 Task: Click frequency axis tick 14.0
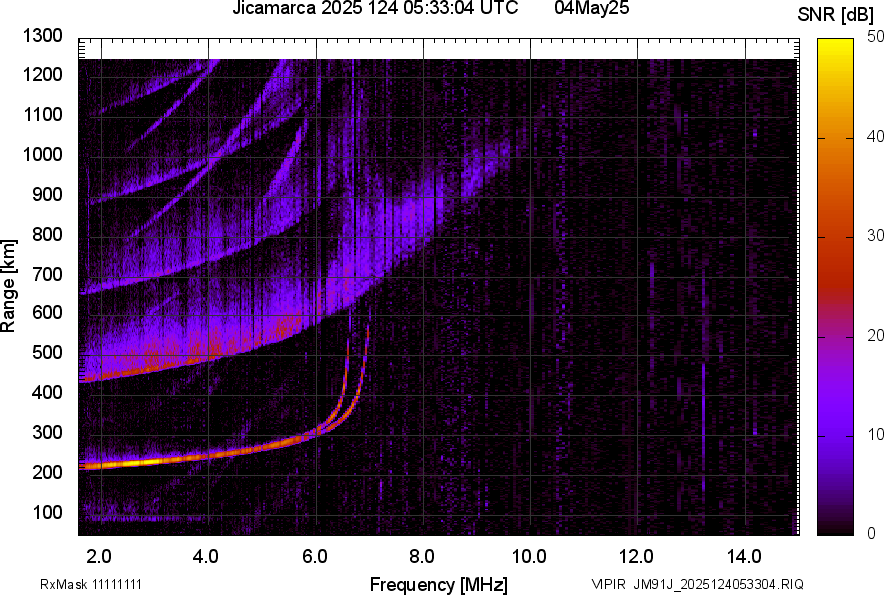(744, 557)
